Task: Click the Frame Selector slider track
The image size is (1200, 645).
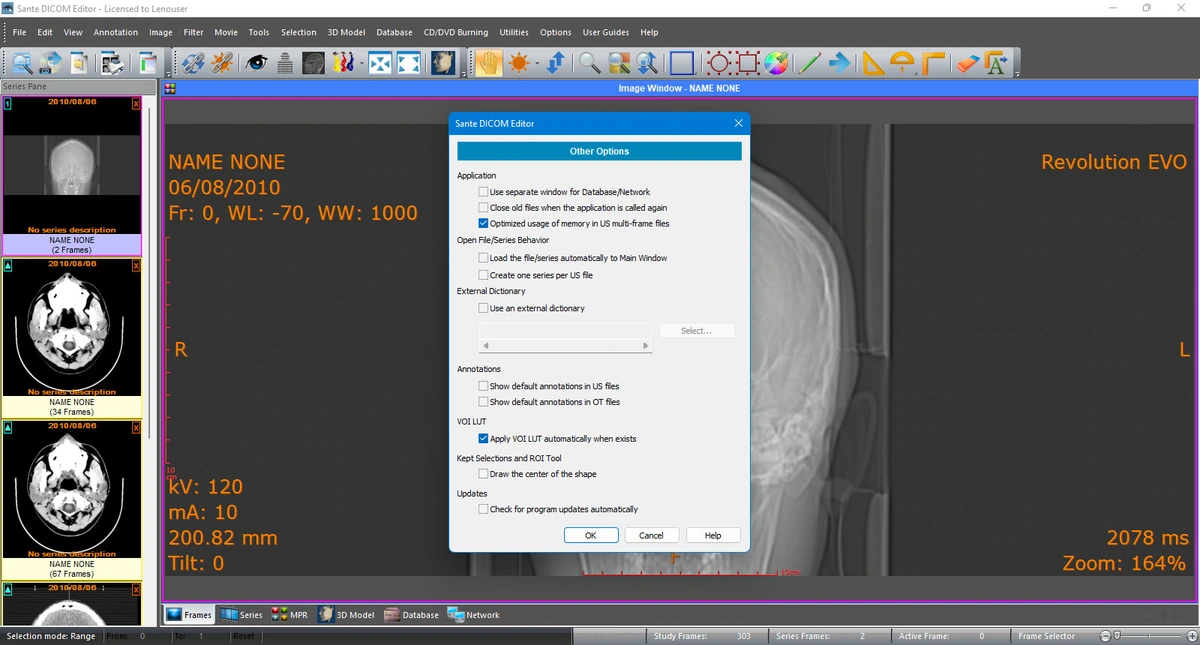Action: [x=1148, y=636]
